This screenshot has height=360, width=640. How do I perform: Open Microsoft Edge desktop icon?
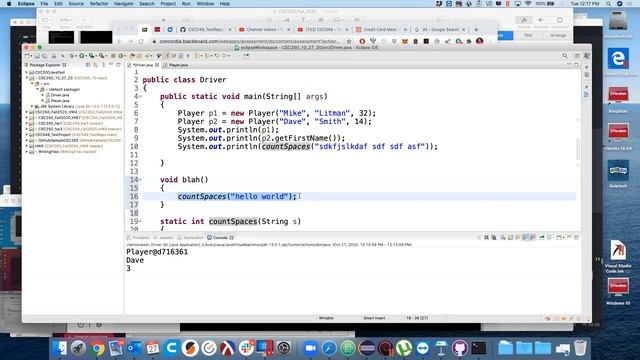pos(618,58)
